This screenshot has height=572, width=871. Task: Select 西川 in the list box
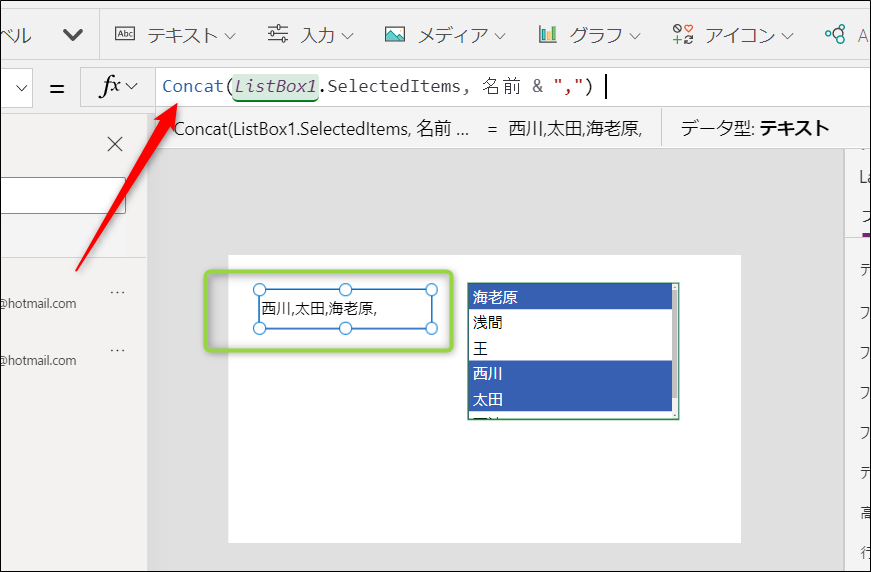(570, 374)
